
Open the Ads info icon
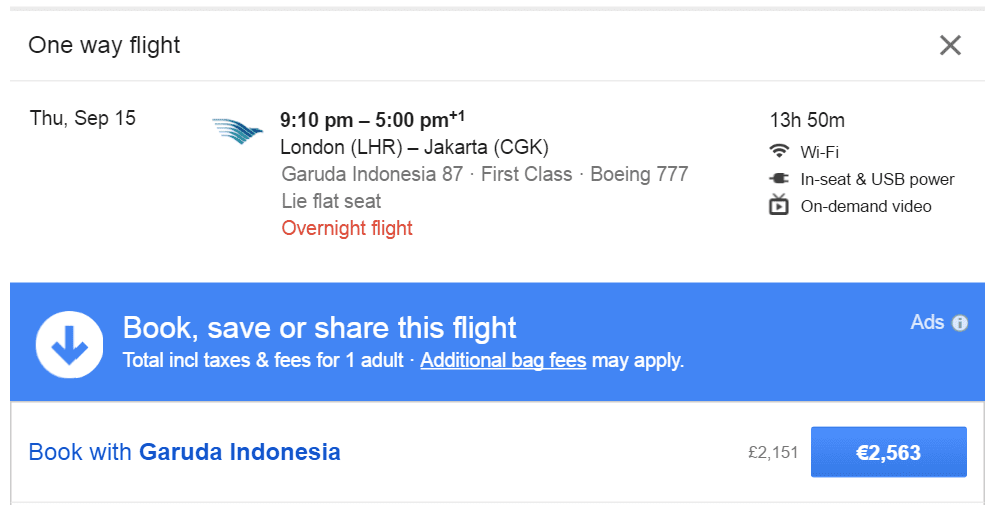[x=960, y=323]
